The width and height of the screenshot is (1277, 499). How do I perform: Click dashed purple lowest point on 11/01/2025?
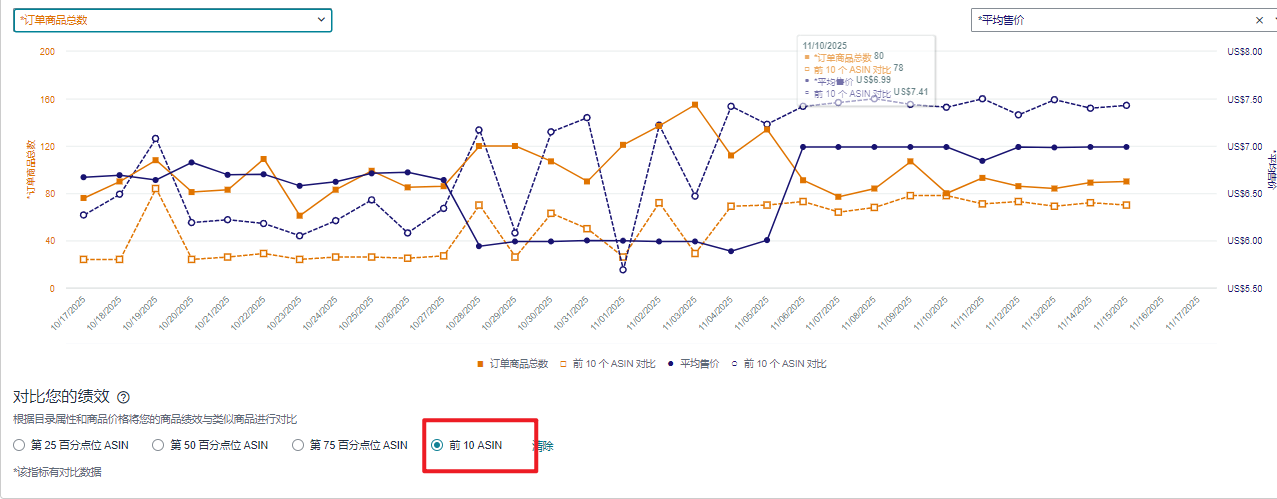click(623, 269)
